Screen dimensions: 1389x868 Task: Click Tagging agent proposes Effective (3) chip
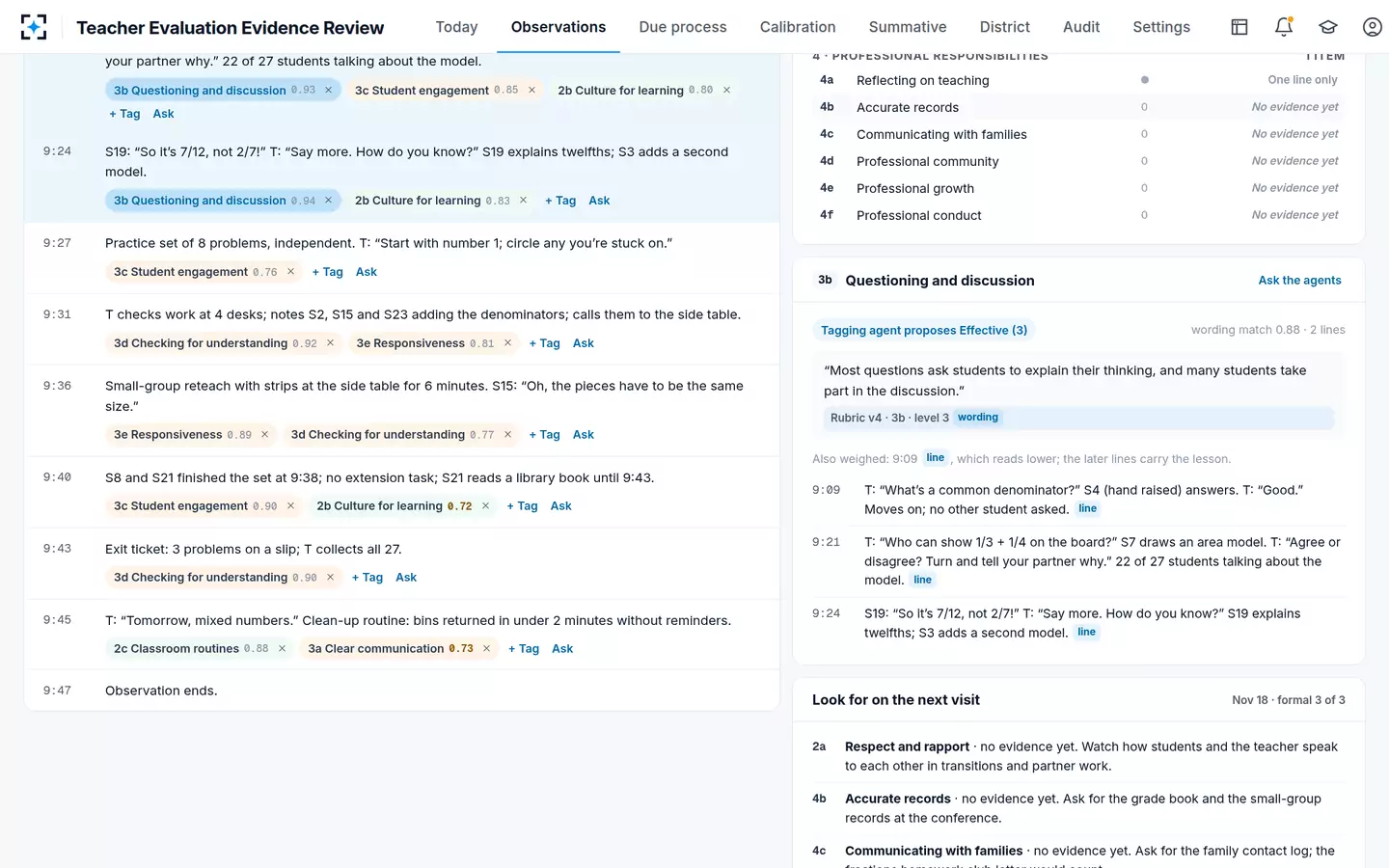pyautogui.click(x=924, y=331)
